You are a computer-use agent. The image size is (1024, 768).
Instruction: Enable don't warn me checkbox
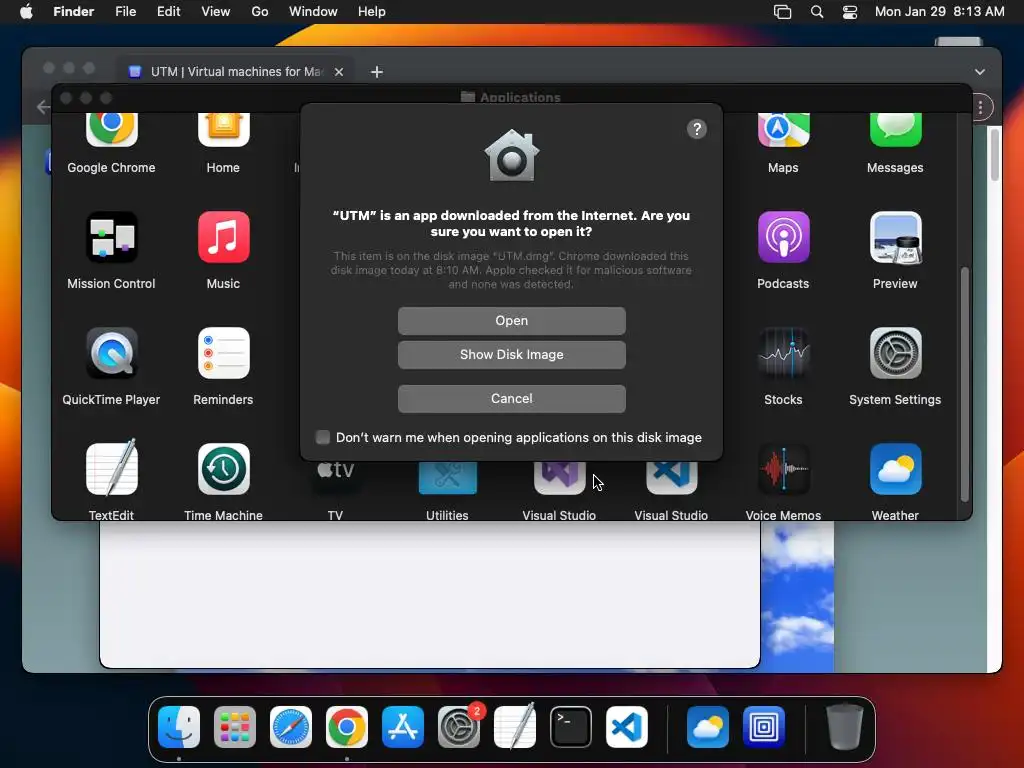click(323, 438)
